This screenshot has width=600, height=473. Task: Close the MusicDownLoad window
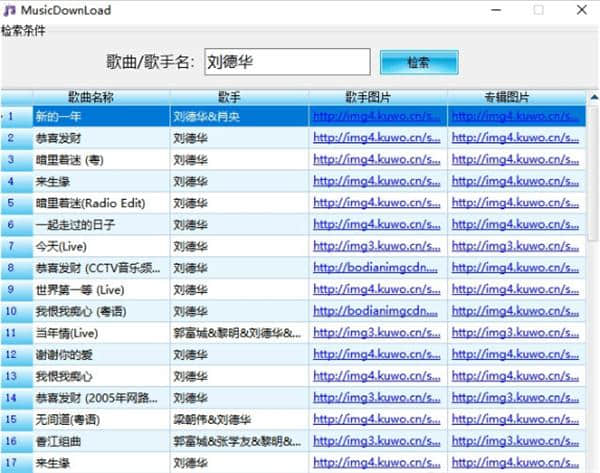[582, 10]
